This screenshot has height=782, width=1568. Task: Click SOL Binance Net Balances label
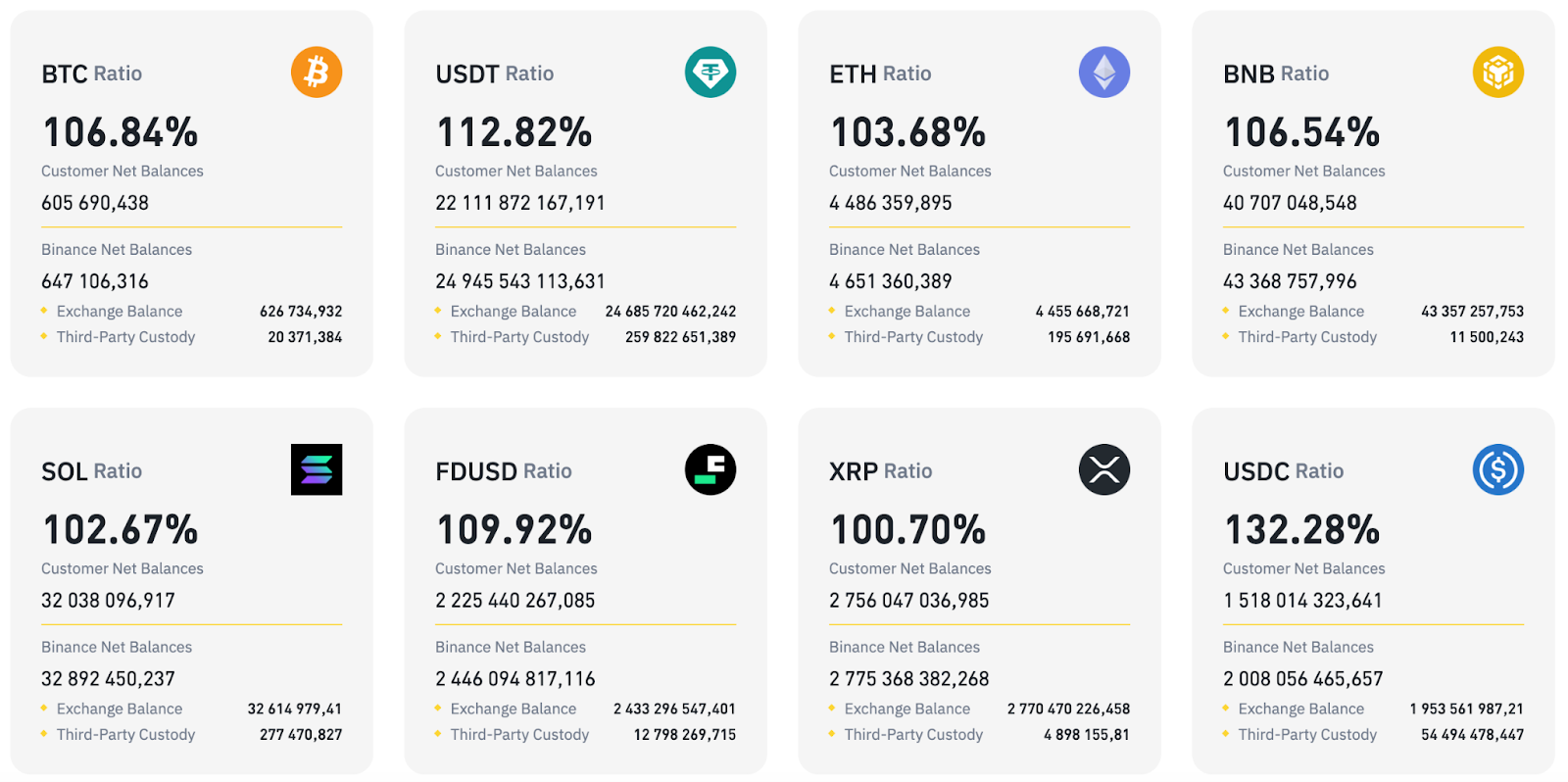pyautogui.click(x=117, y=647)
